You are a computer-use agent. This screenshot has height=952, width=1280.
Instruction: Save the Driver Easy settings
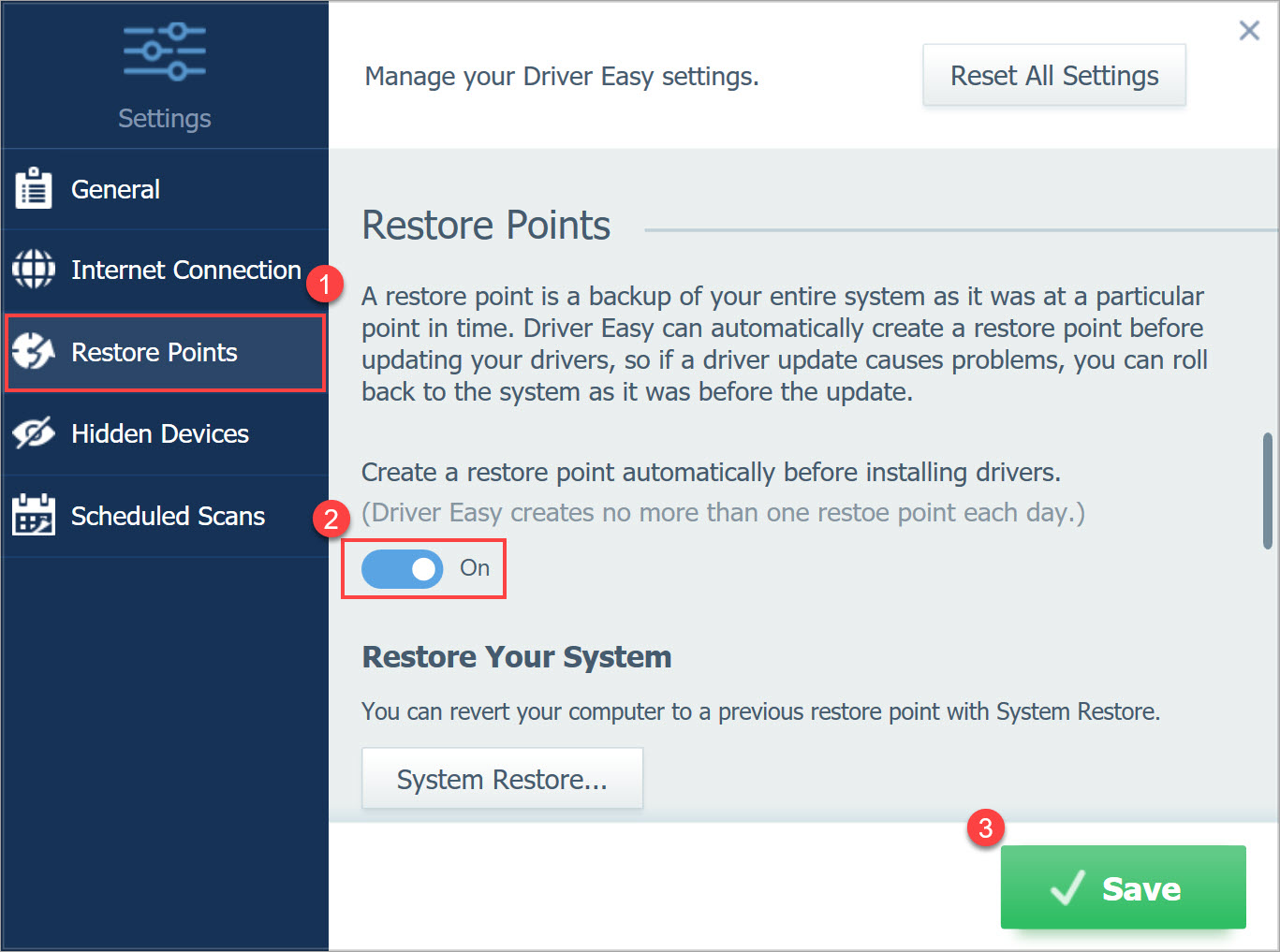click(x=1123, y=887)
